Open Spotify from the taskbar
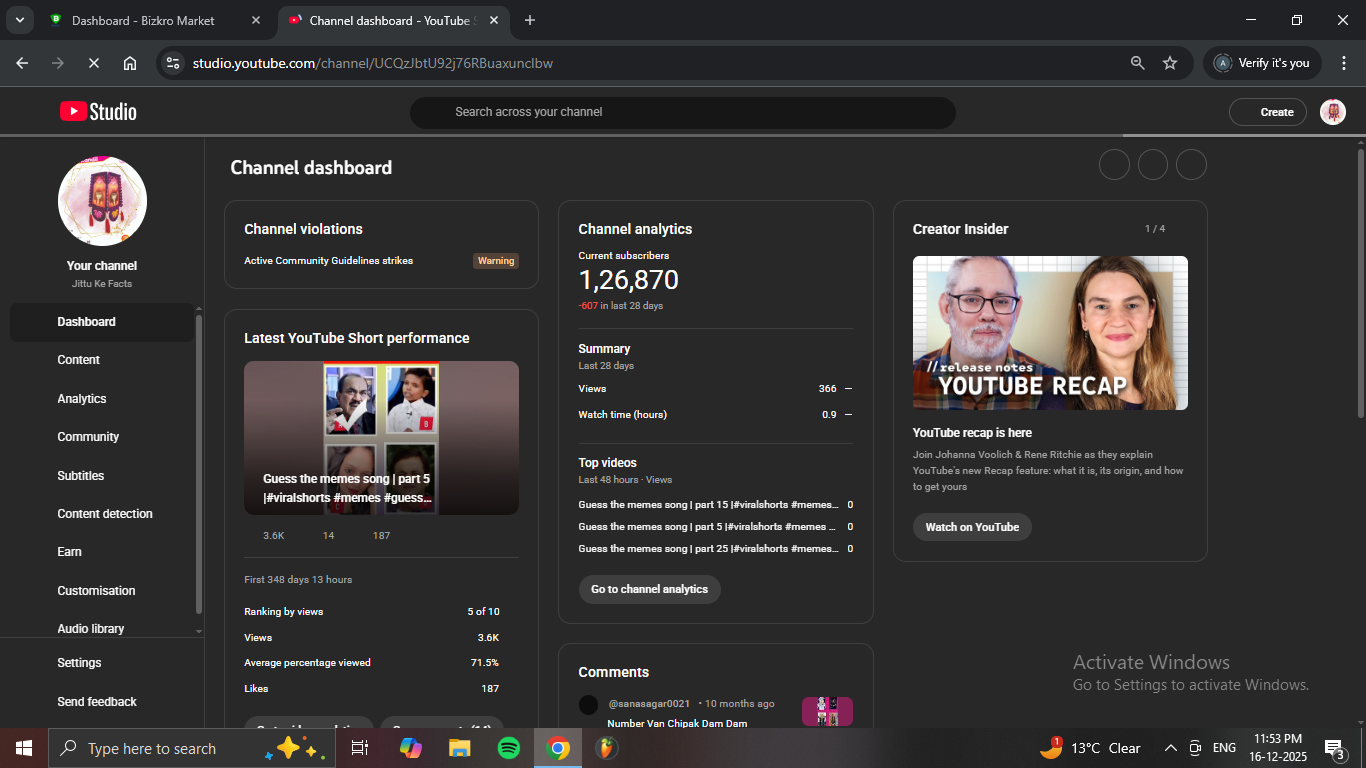Image resolution: width=1366 pixels, height=768 pixels. pyautogui.click(x=508, y=748)
